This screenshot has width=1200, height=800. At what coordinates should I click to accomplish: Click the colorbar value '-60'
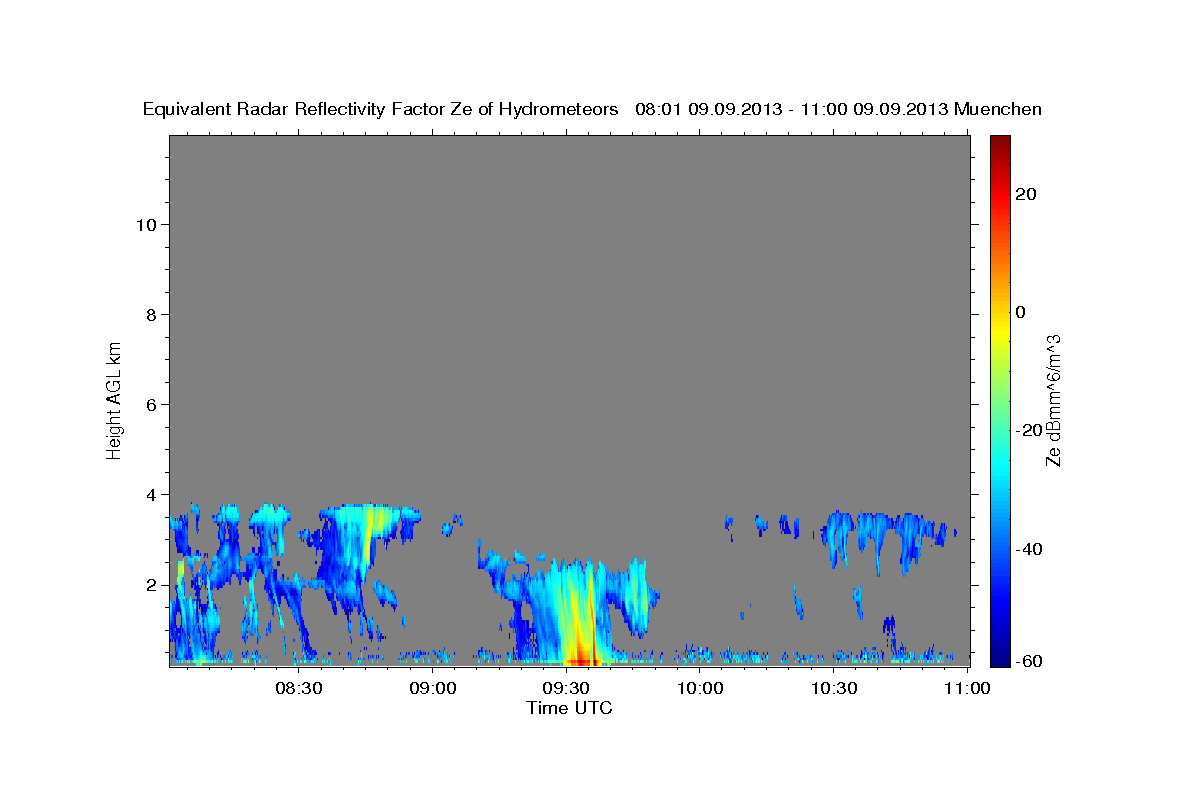pyautogui.click(x=1029, y=661)
